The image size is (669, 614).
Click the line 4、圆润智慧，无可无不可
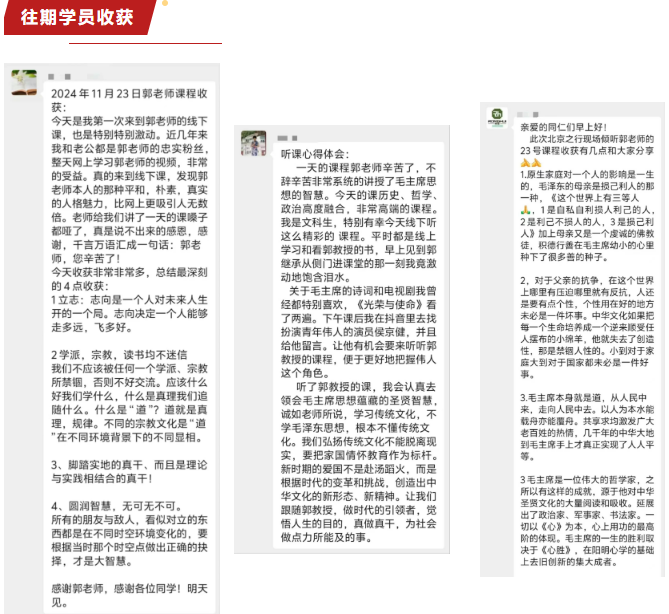click(x=117, y=506)
